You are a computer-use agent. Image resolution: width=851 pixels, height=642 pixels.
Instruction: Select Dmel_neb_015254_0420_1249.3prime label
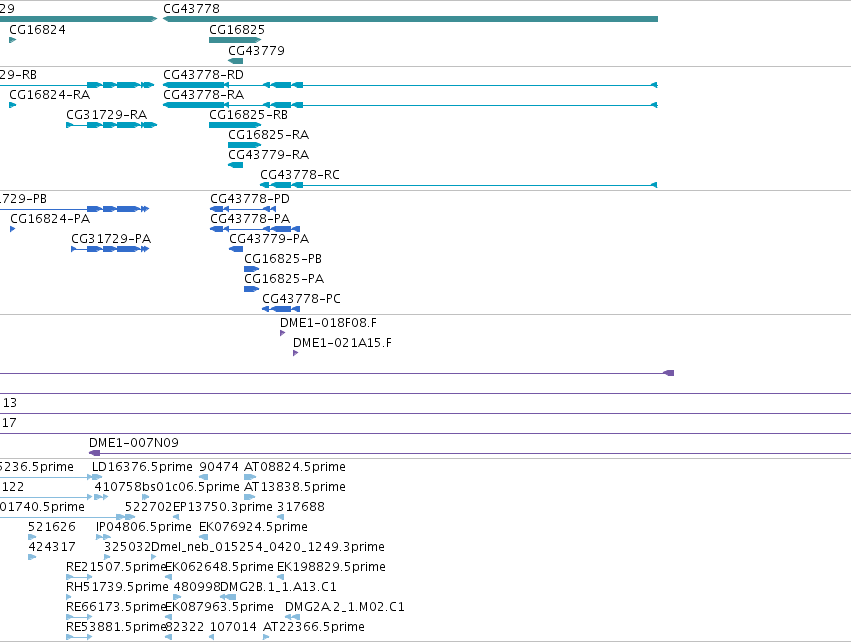point(268,547)
